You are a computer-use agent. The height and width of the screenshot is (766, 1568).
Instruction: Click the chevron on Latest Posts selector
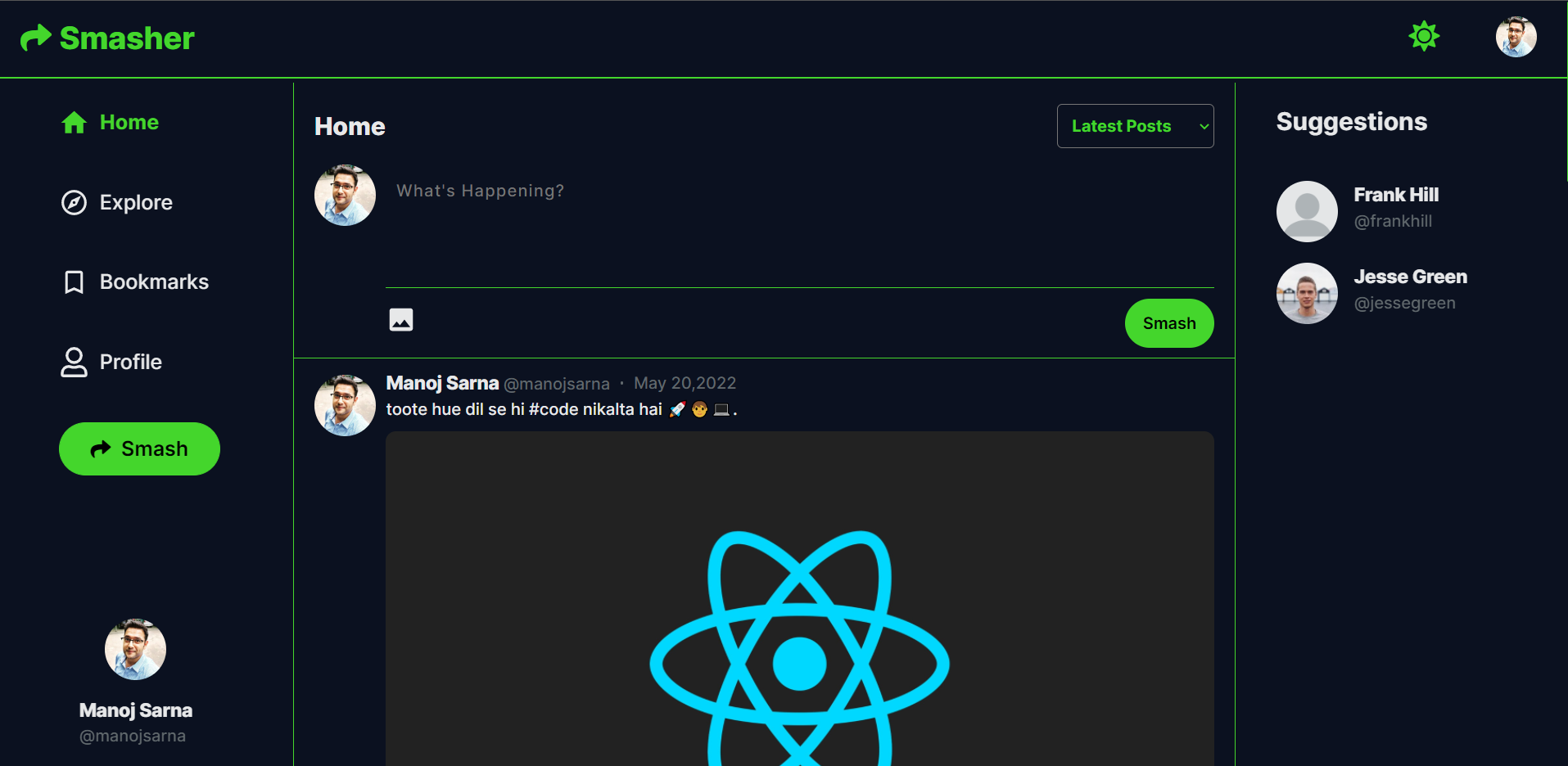pyautogui.click(x=1203, y=127)
